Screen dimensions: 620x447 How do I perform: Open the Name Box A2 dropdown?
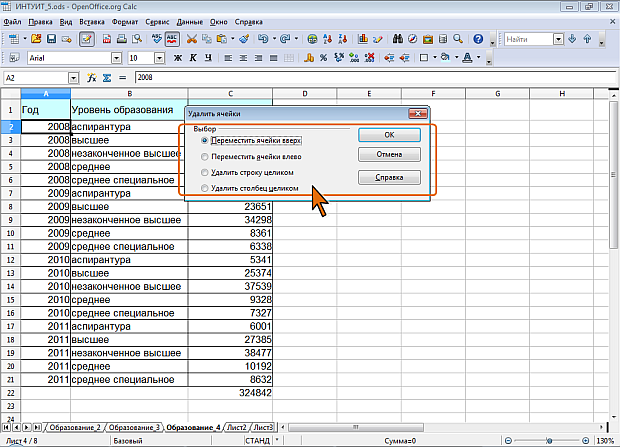(x=73, y=78)
